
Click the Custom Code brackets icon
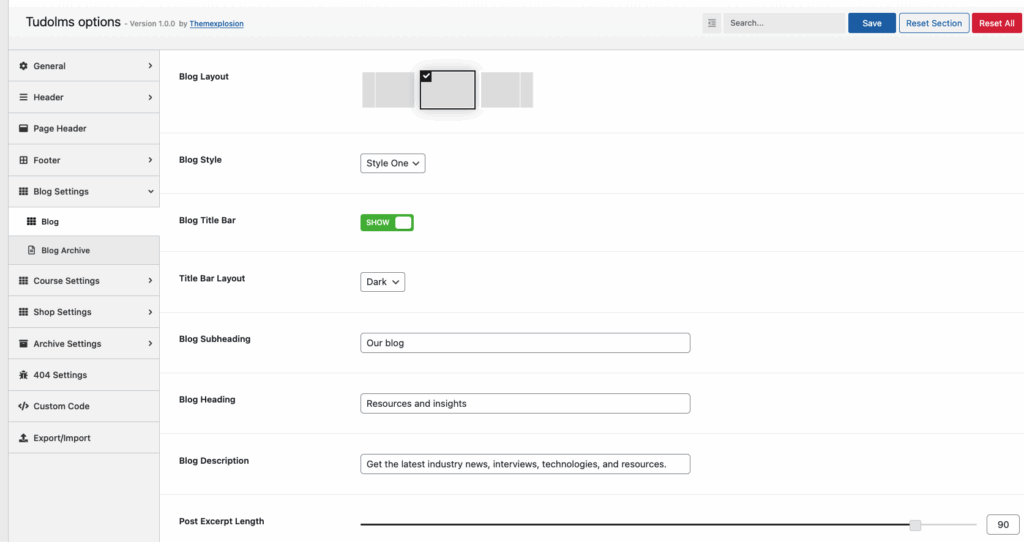[24, 406]
